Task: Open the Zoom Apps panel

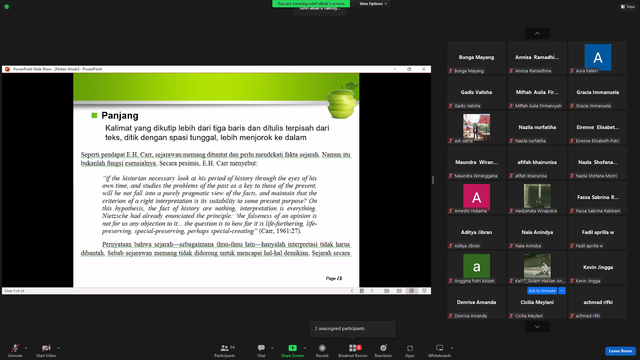Action: click(x=410, y=350)
